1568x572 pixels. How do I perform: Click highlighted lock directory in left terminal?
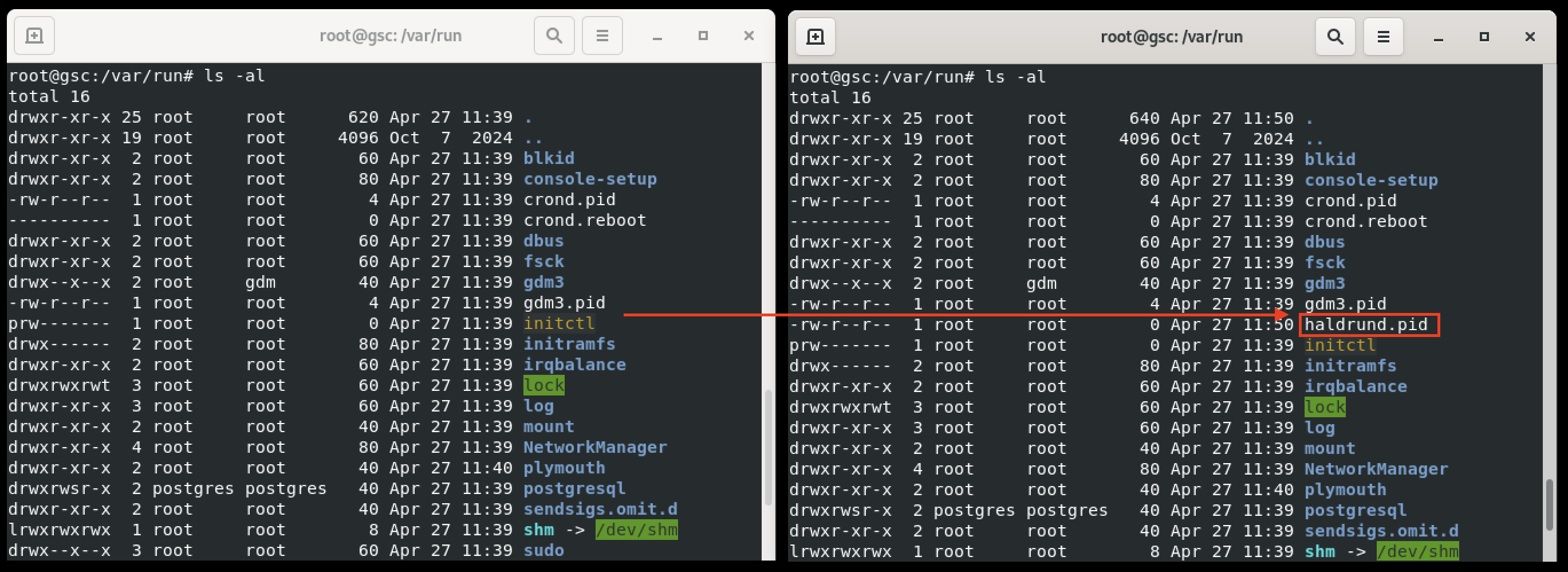[x=543, y=385]
